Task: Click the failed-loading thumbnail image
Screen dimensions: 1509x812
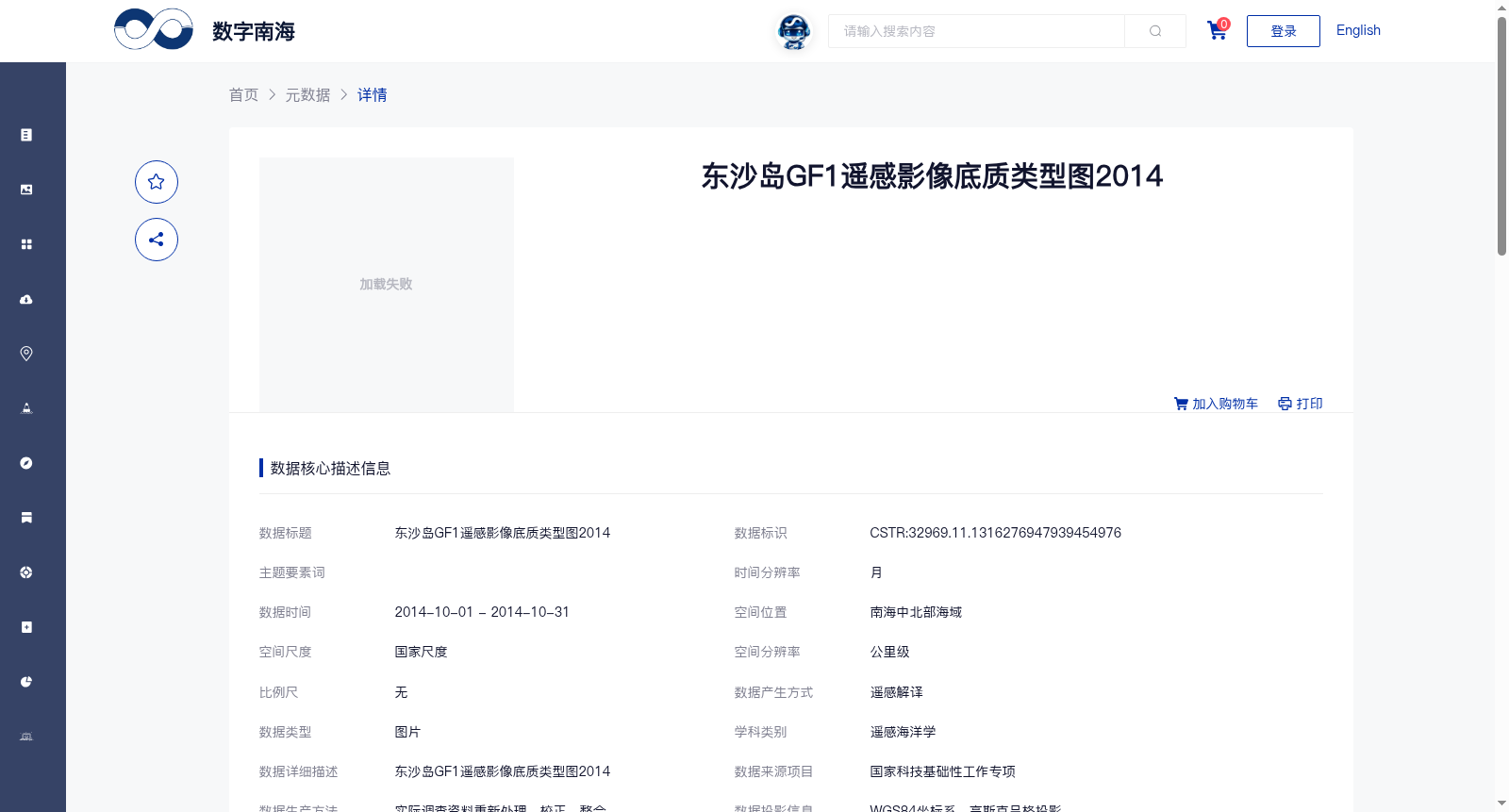Action: pos(387,284)
